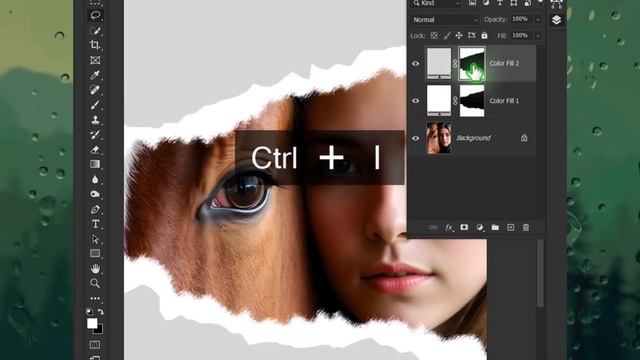Screen dimensions: 640x360
Task: Select the Horizontal Type tool
Action: pyautogui.click(x=95, y=224)
